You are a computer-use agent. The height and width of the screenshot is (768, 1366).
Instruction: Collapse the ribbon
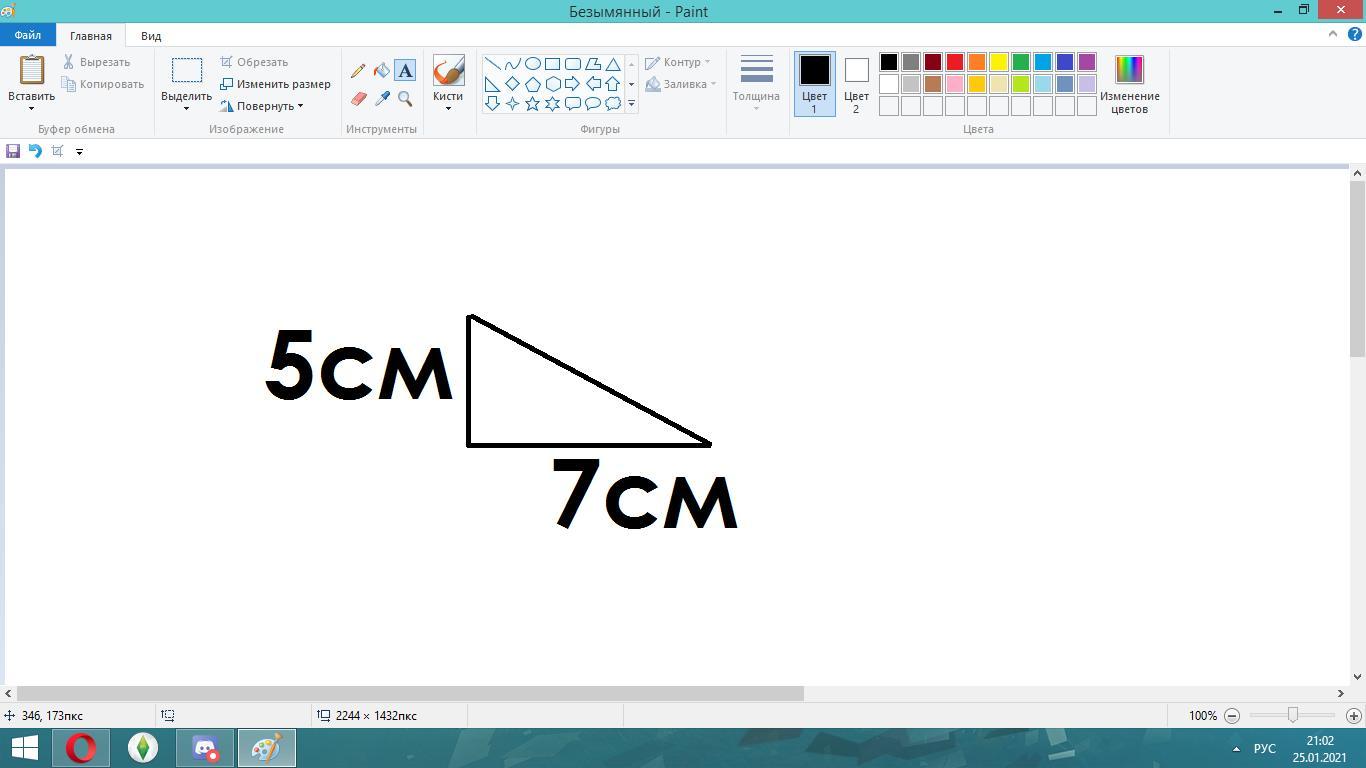[1332, 34]
